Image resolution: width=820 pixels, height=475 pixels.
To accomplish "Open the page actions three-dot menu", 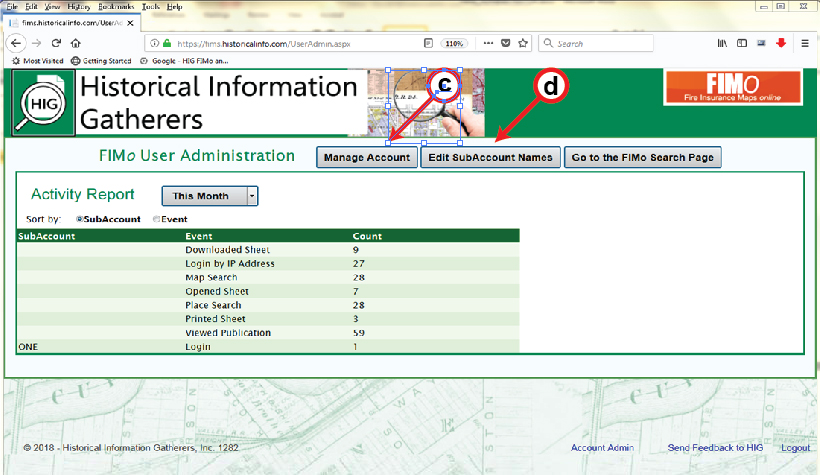I will click(487, 44).
